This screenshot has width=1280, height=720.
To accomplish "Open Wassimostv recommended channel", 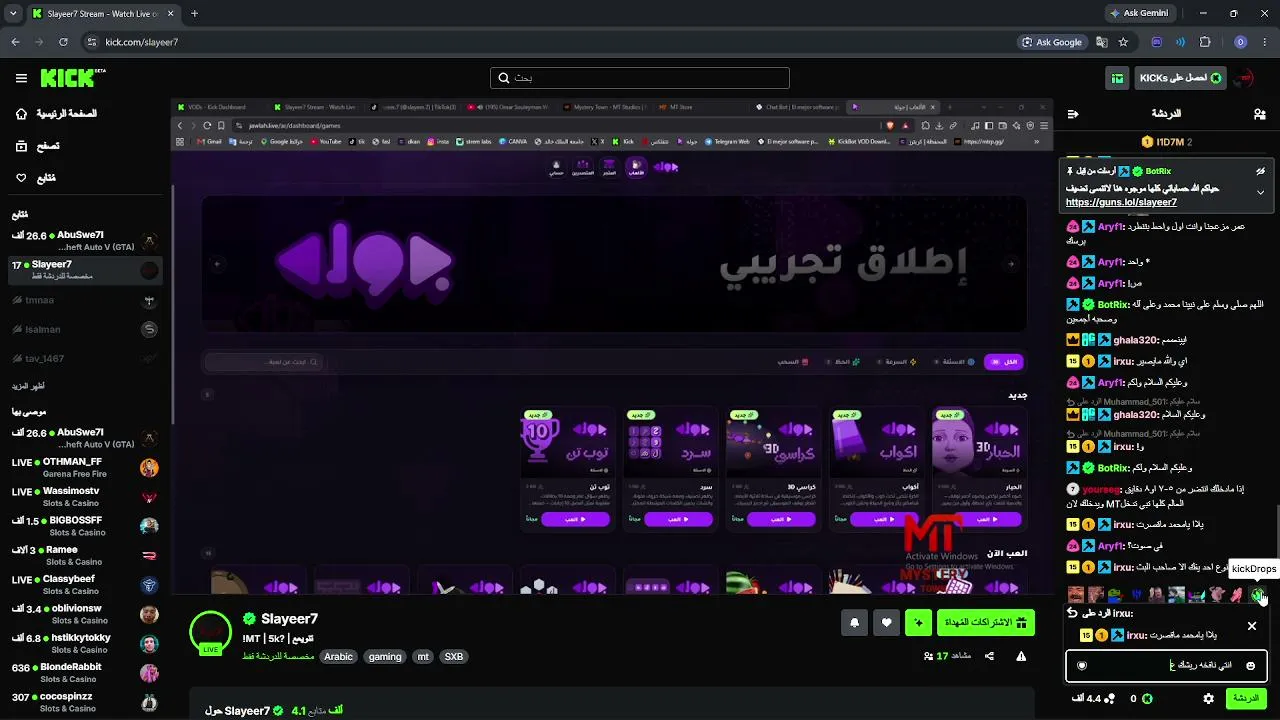I will pyautogui.click(x=85, y=497).
